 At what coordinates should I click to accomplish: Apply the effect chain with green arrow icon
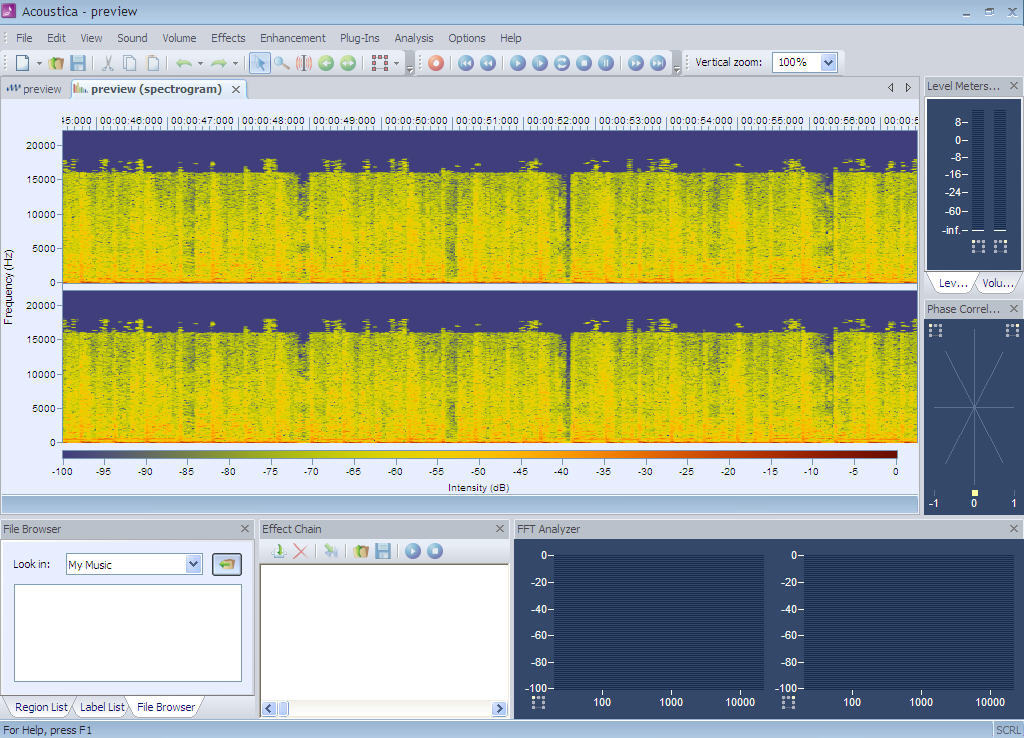click(x=331, y=551)
